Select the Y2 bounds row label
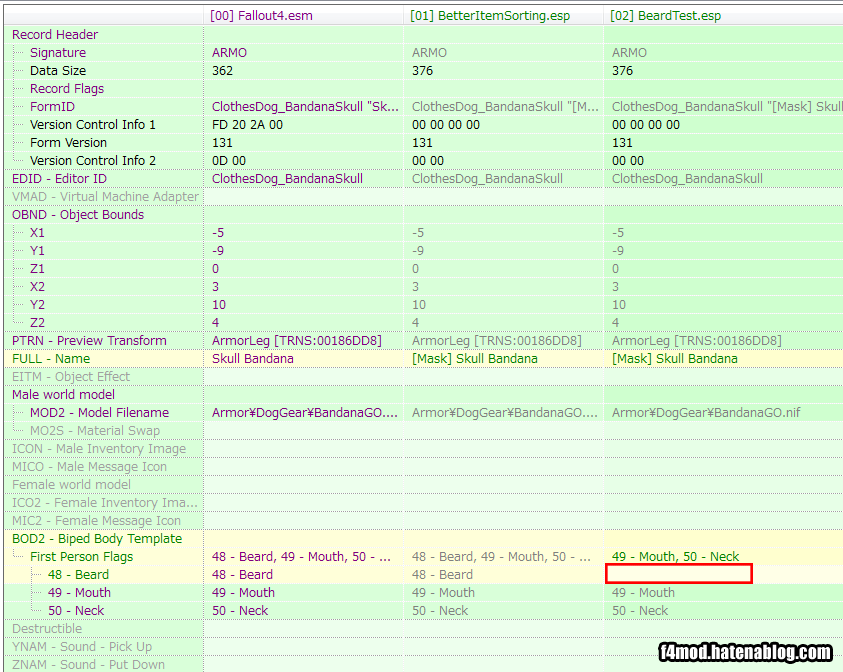 37,305
